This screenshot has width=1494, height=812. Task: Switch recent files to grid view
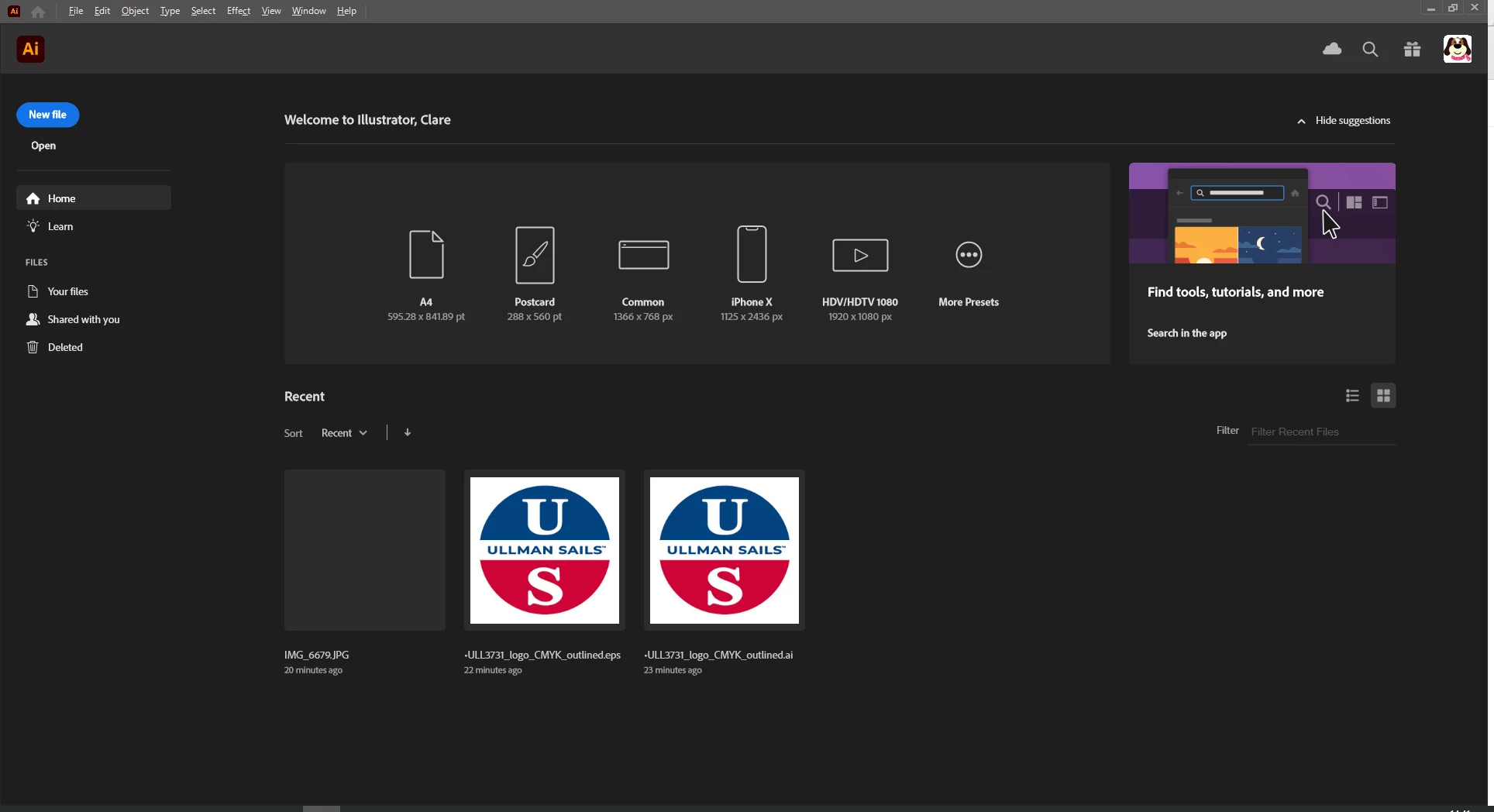(x=1383, y=396)
